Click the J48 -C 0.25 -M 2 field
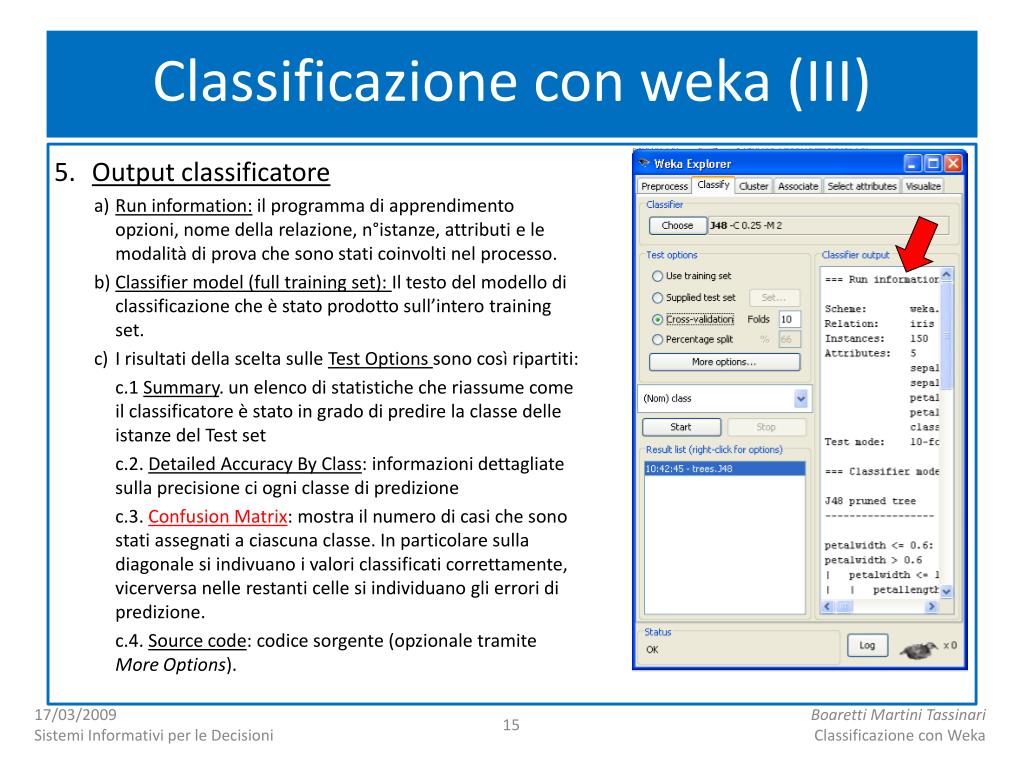The width and height of the screenshot is (1024, 768). pos(828,225)
